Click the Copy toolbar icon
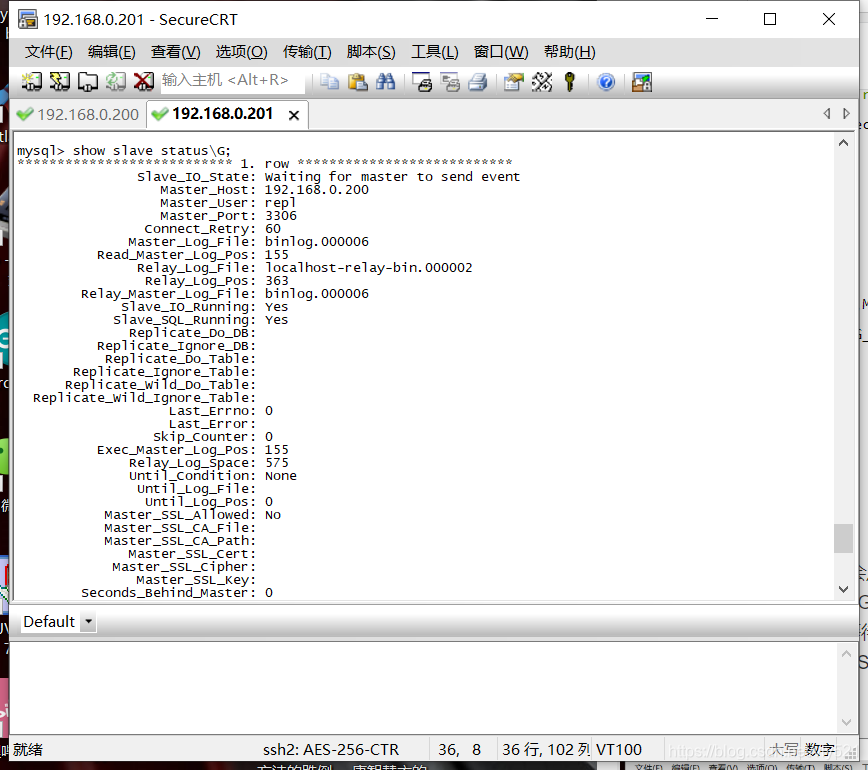868x770 pixels. click(329, 82)
